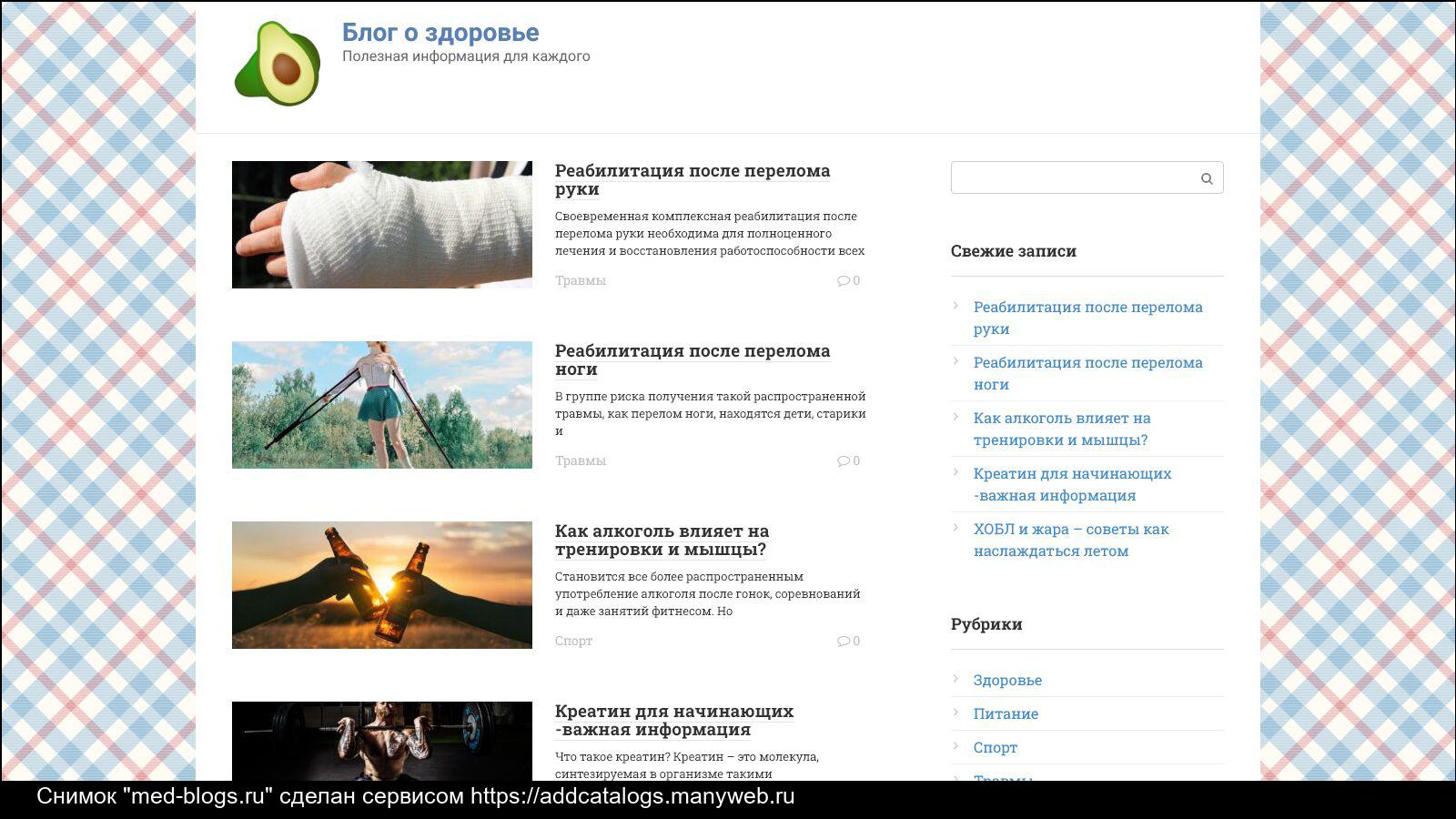
Task: Click the avocado site logo
Action: [278, 64]
